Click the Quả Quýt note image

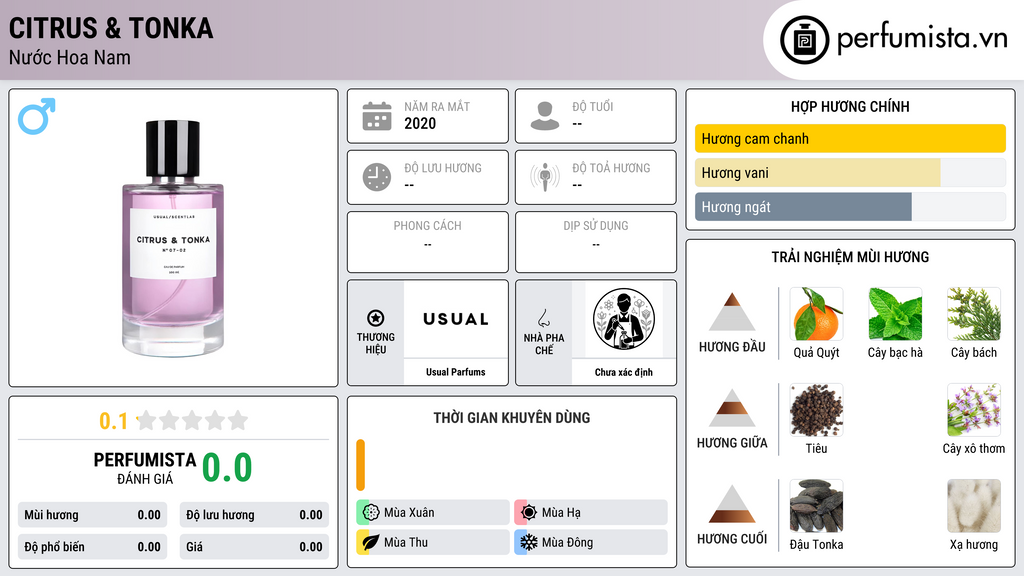pos(816,314)
